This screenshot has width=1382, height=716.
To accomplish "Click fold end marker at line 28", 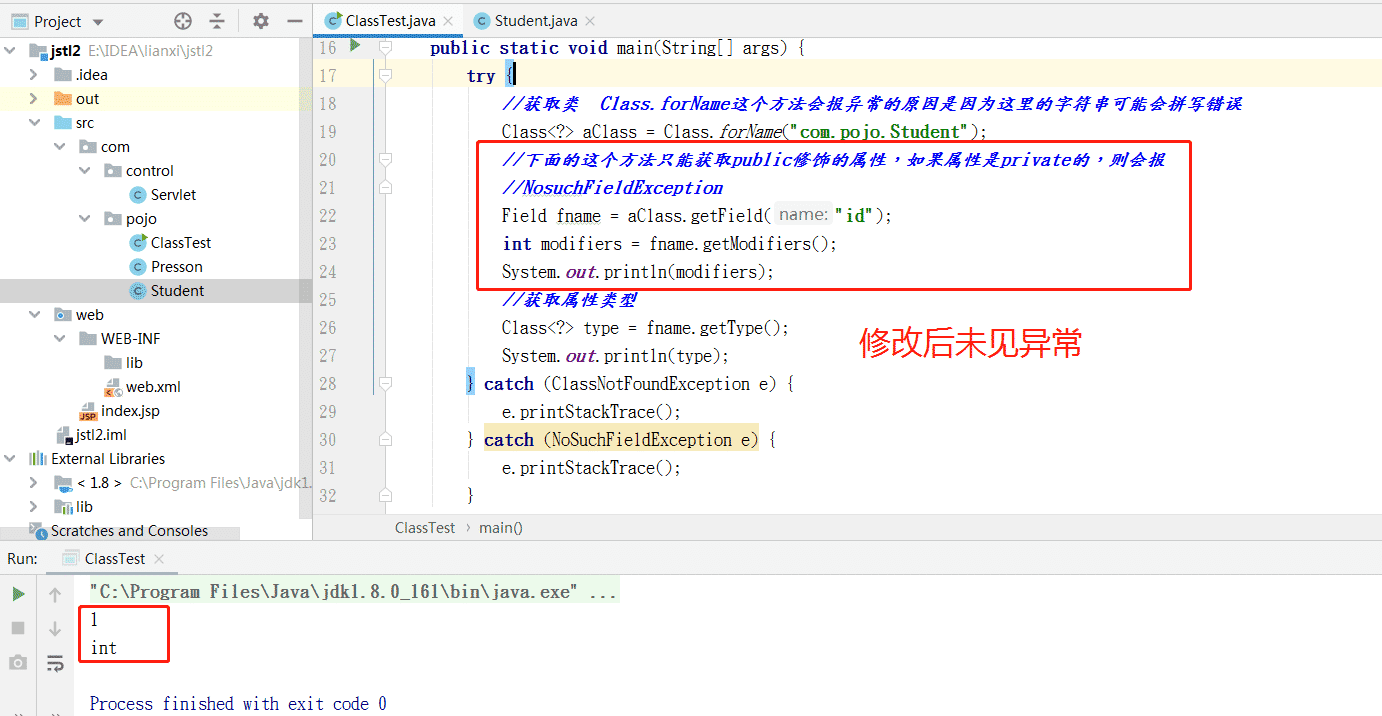I will point(386,384).
